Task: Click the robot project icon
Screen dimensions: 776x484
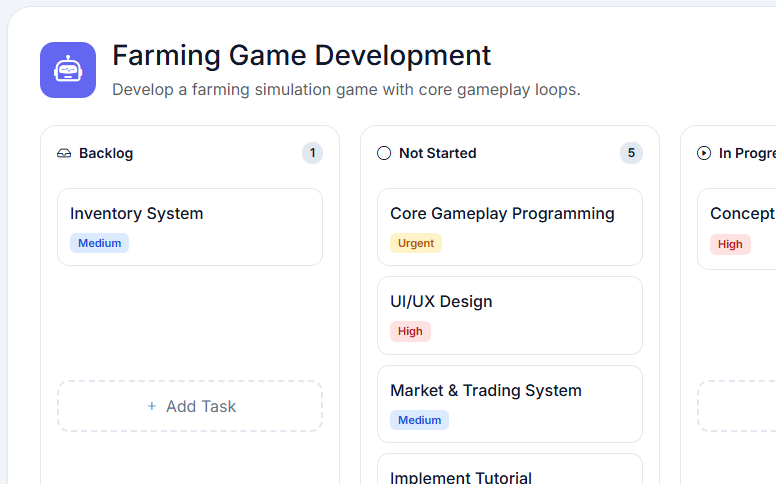Action: [x=68, y=70]
